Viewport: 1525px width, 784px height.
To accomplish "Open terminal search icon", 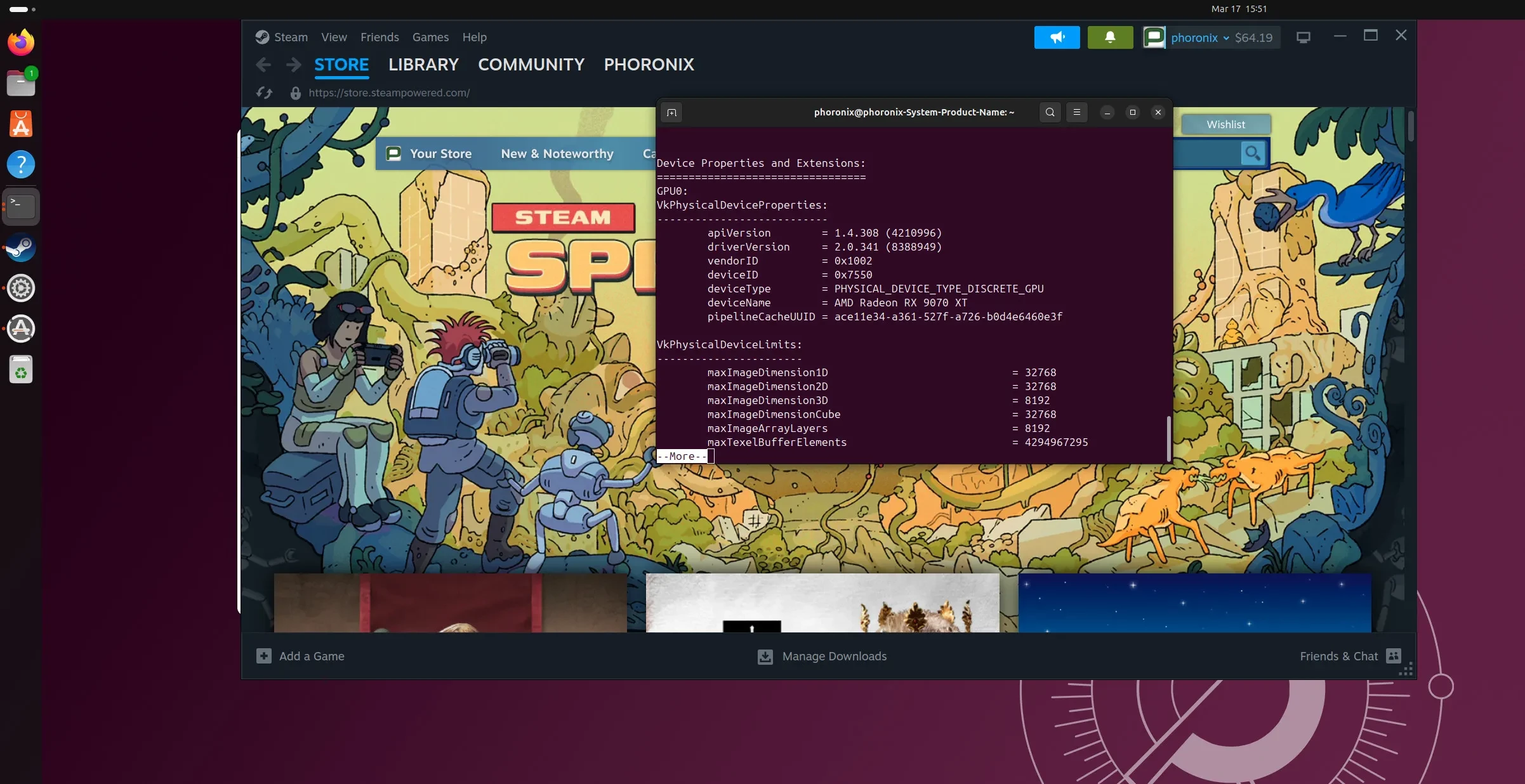I will point(1050,112).
